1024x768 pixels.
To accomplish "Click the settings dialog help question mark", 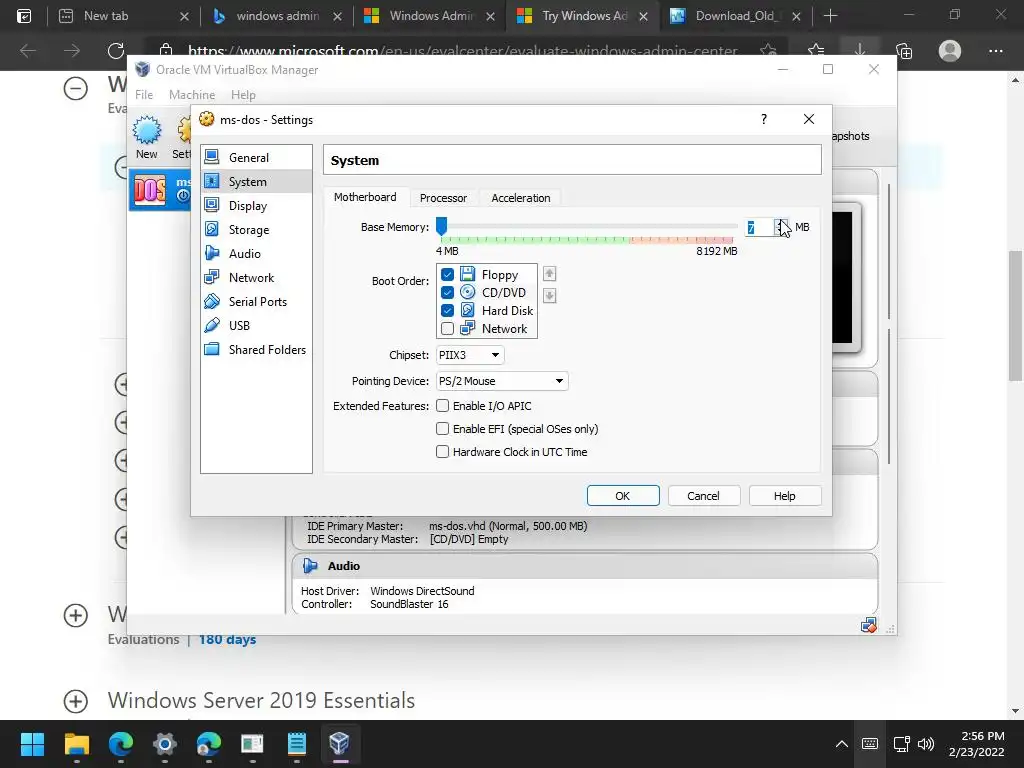I will 763,119.
